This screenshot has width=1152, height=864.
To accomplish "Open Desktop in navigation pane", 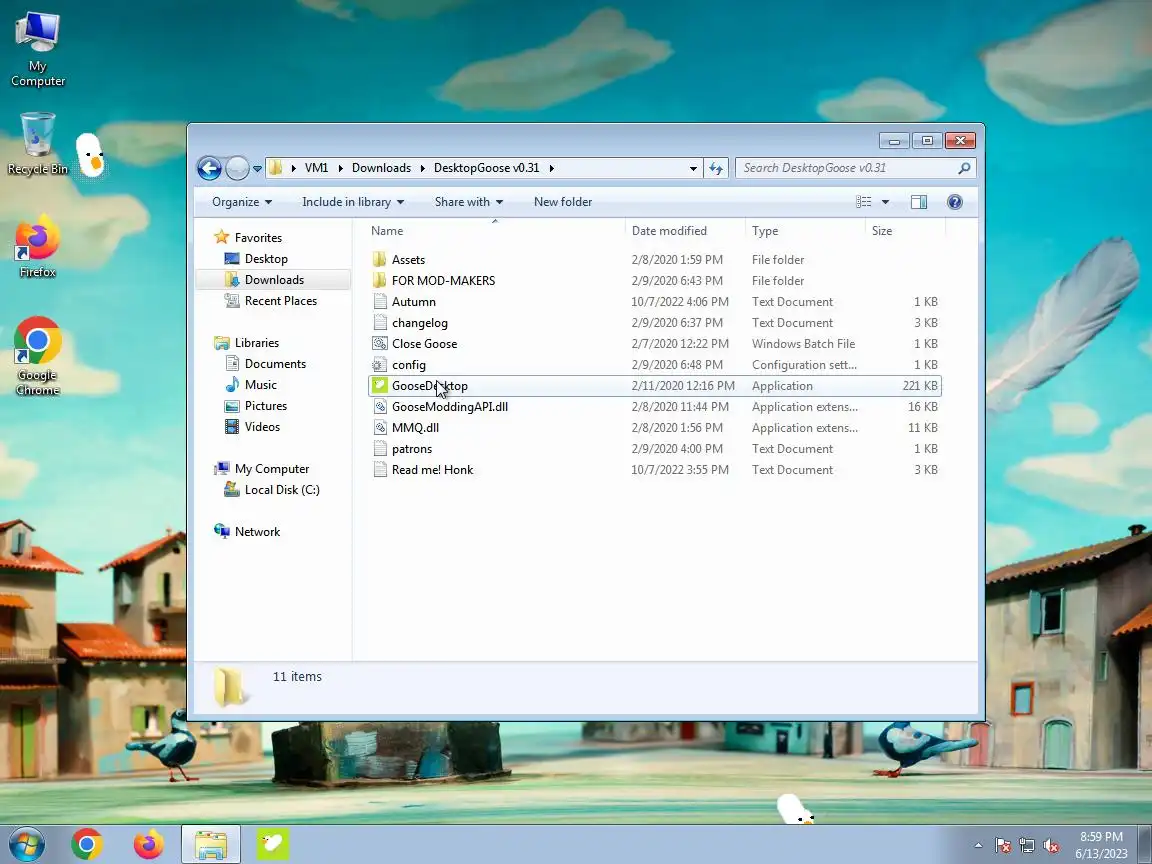I will 266,259.
